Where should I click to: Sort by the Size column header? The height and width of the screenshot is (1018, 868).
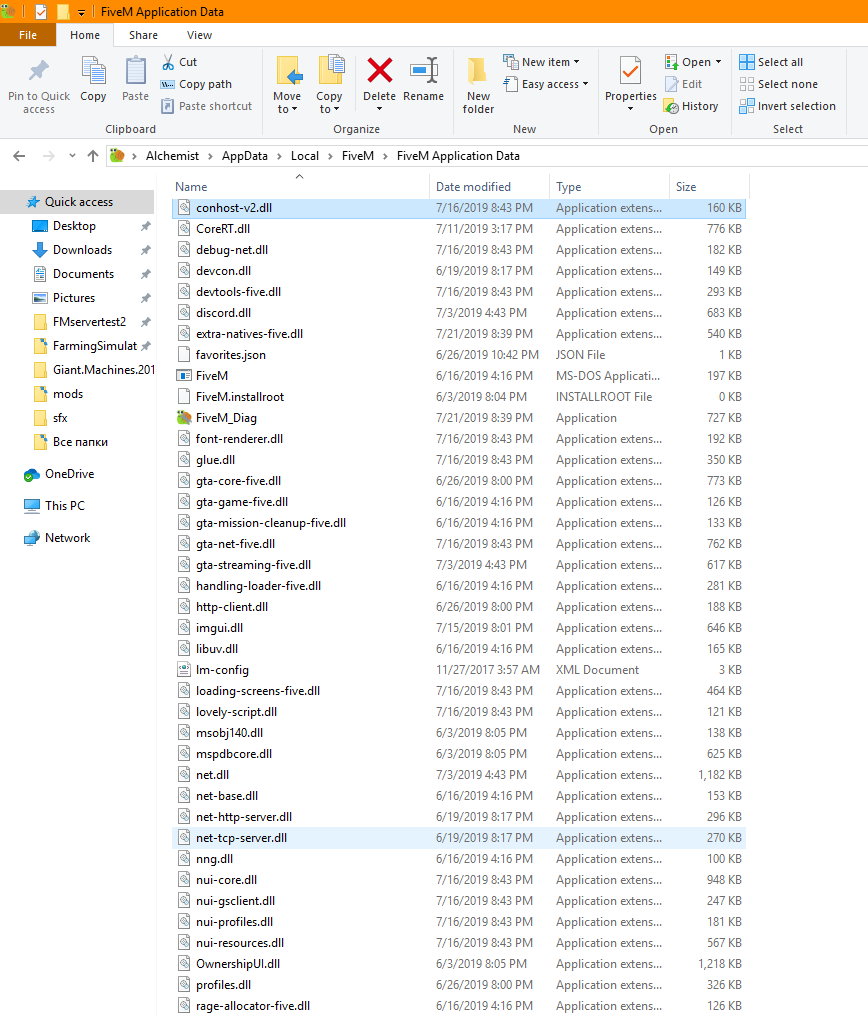pos(709,187)
